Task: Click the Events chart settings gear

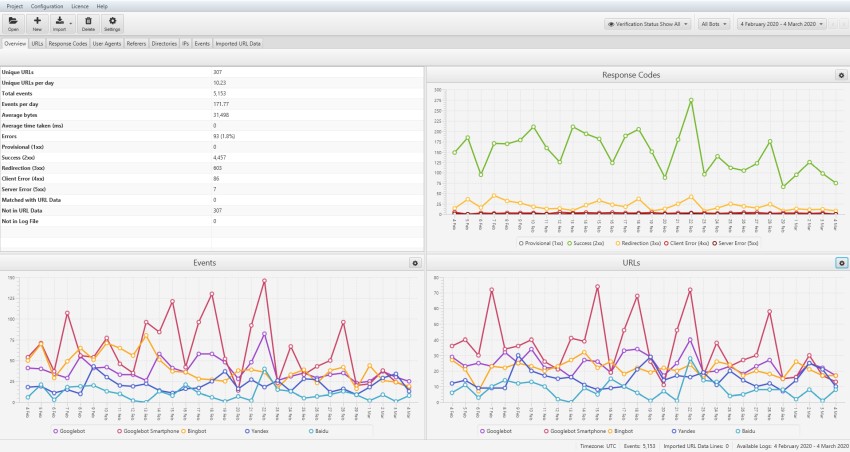Action: tap(415, 263)
